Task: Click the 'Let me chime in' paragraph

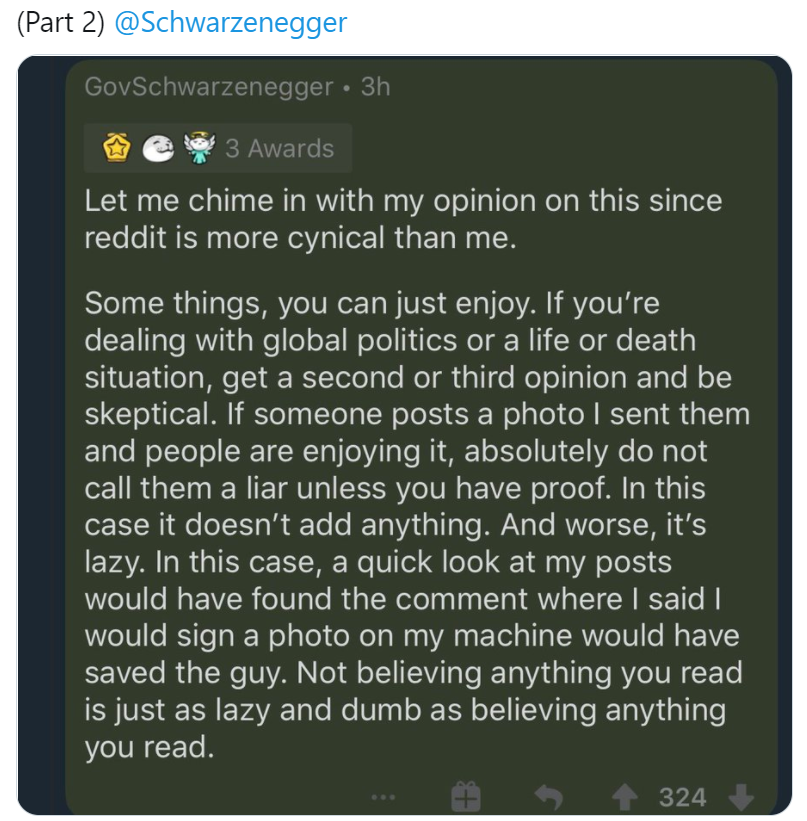Action: tap(403, 219)
